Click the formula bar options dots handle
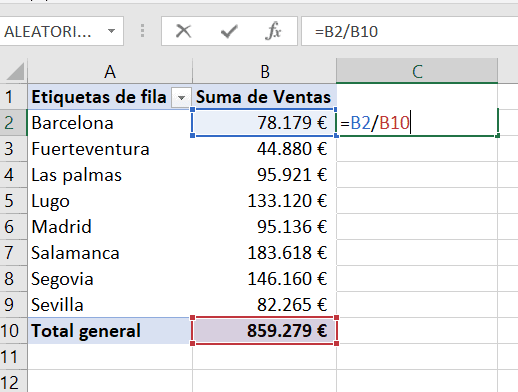 pos(142,31)
